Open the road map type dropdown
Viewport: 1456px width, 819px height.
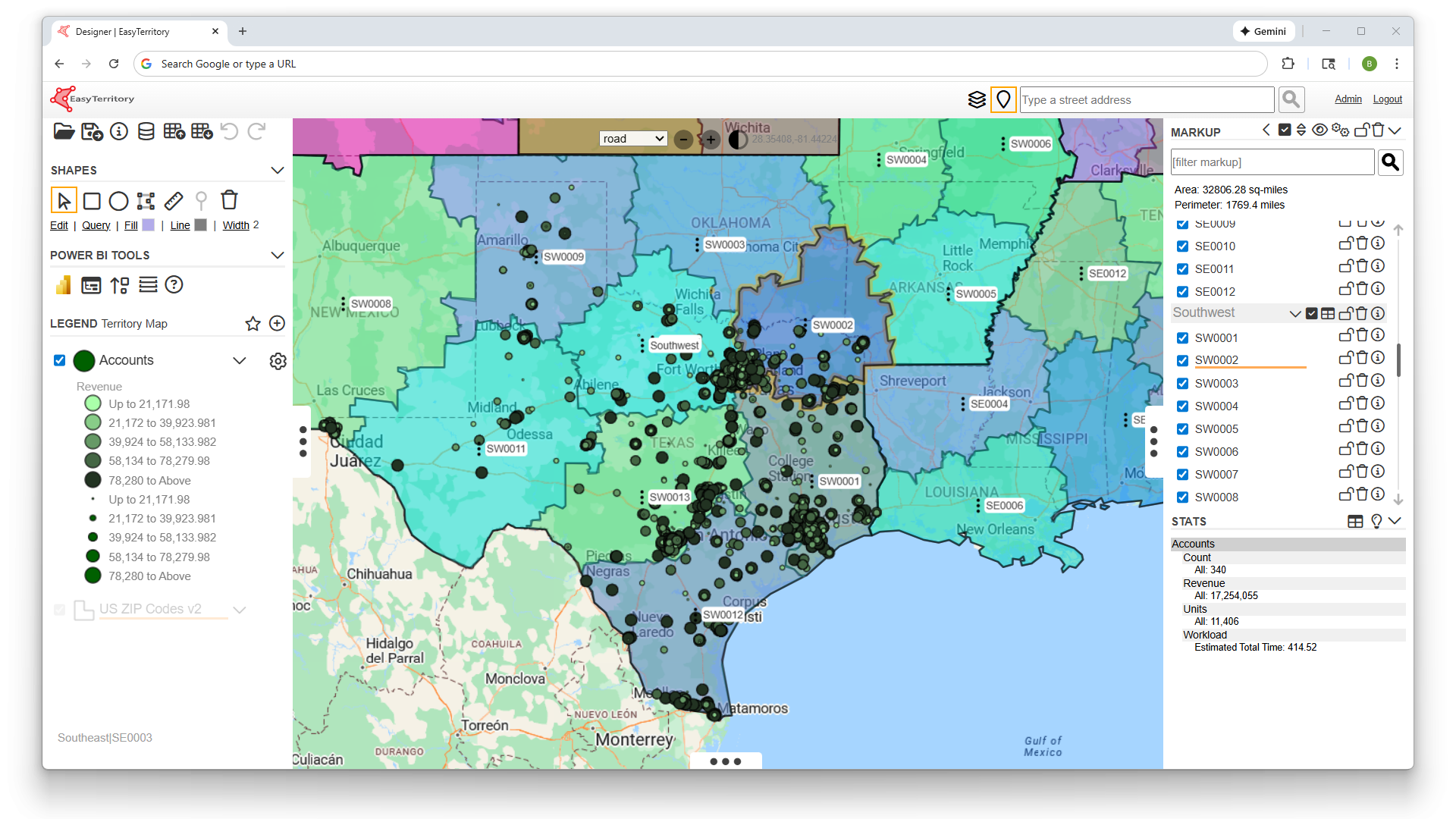coord(633,139)
